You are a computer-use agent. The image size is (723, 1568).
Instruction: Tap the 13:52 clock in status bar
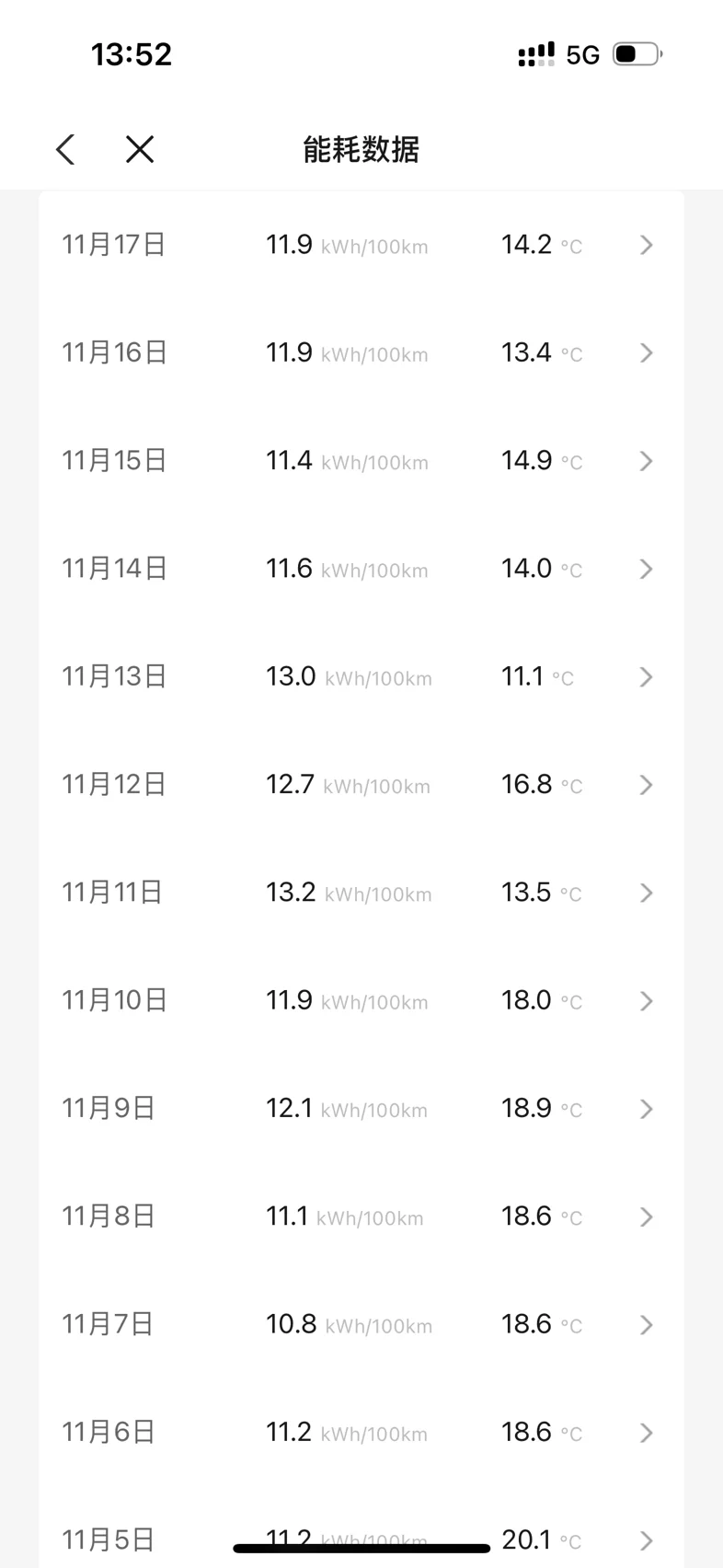(x=132, y=54)
